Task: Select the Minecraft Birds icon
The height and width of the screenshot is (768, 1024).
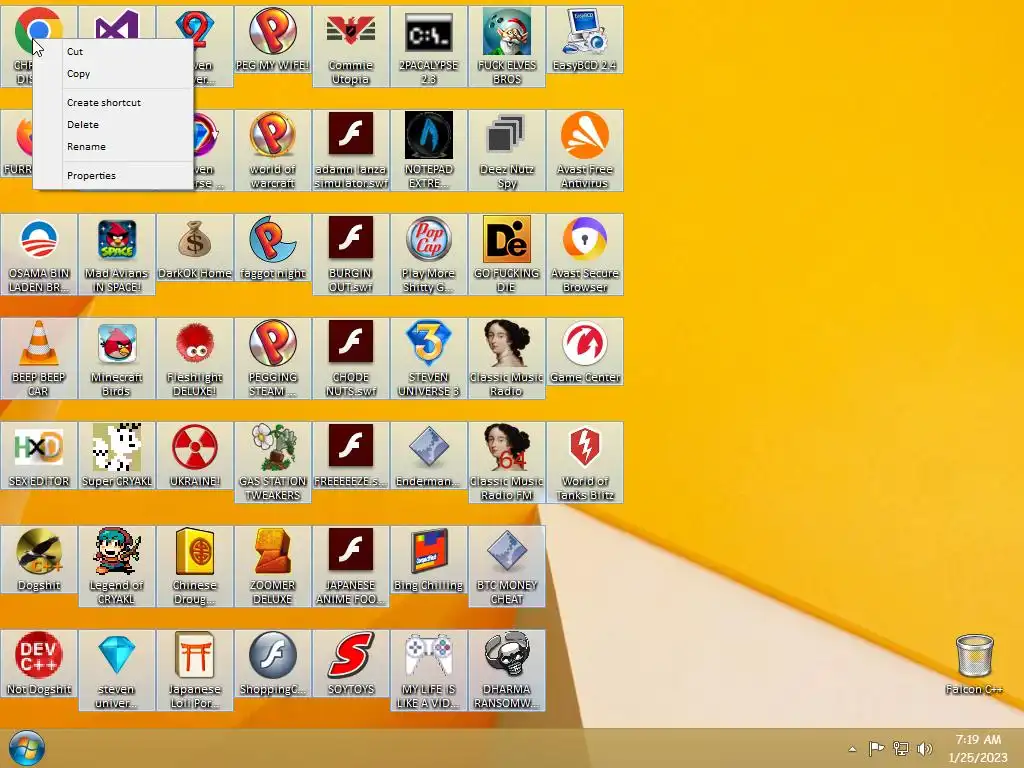Action: click(116, 358)
